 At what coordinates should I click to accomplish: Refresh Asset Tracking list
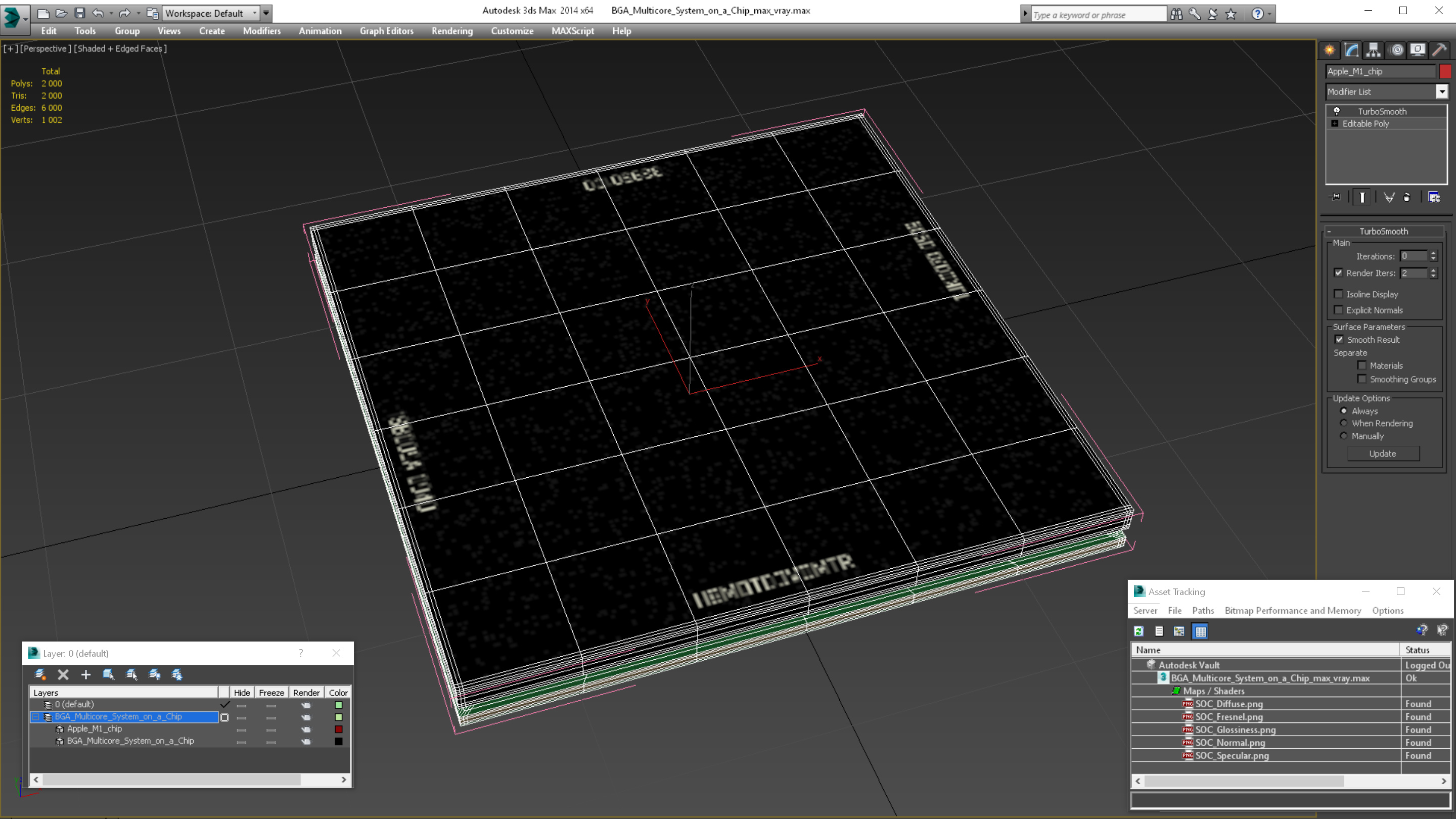click(1139, 631)
